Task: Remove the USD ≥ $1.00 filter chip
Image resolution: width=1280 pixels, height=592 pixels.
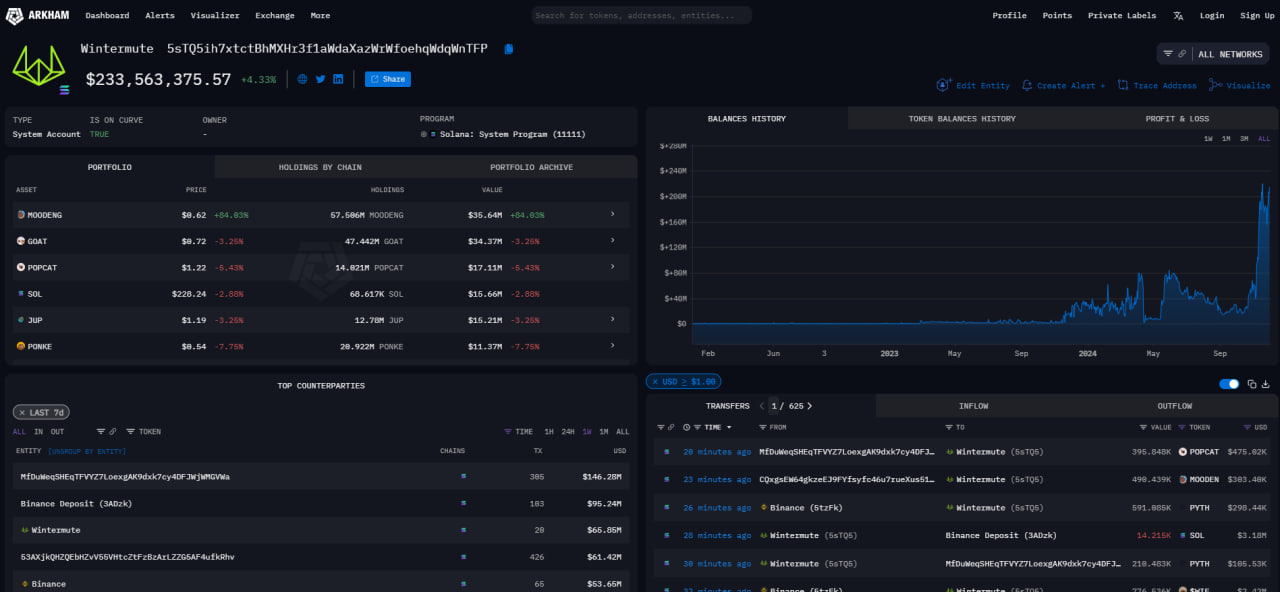Action: pos(653,381)
